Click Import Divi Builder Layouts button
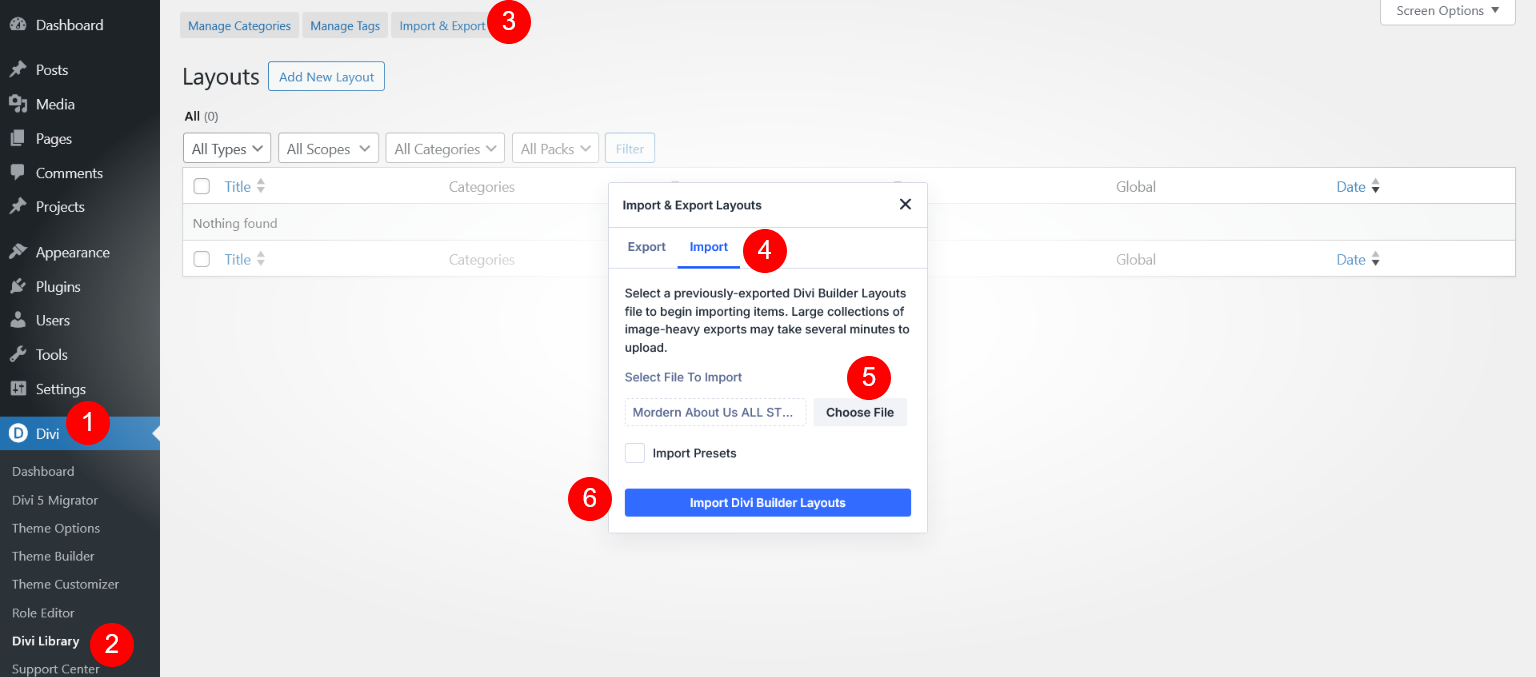1536x677 pixels. (x=768, y=503)
